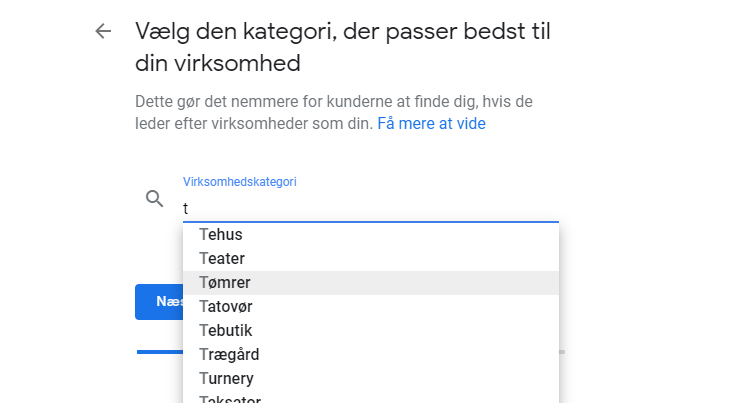Choose 'Tebutik' from the dropdown
744x403 pixels.
tap(371, 331)
